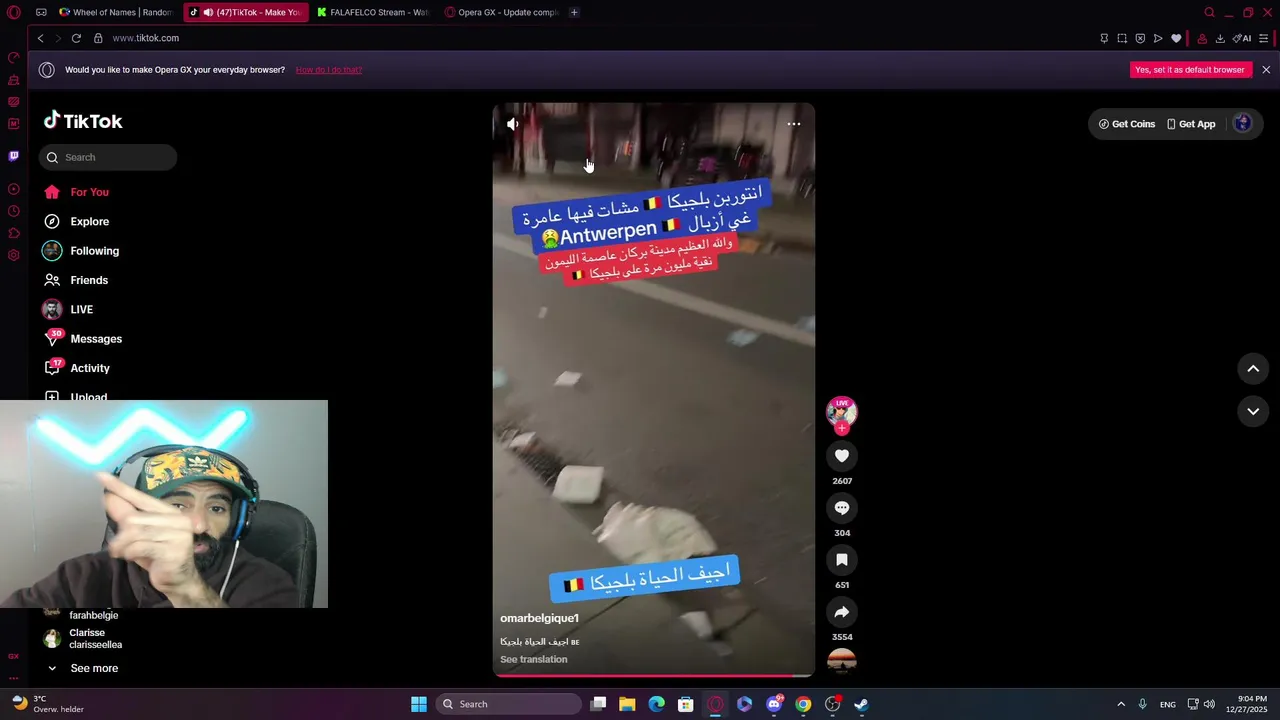Screen dimensions: 1280x720
Task: Open Opera tab search magnifier
Action: 1209,12
